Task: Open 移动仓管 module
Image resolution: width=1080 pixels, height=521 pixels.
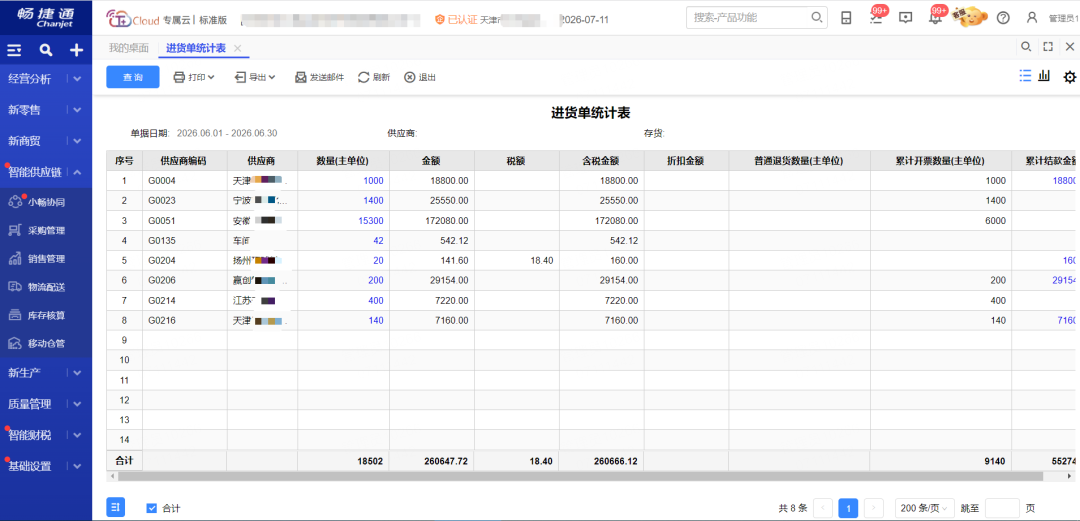Action: pyautogui.click(x=45, y=343)
